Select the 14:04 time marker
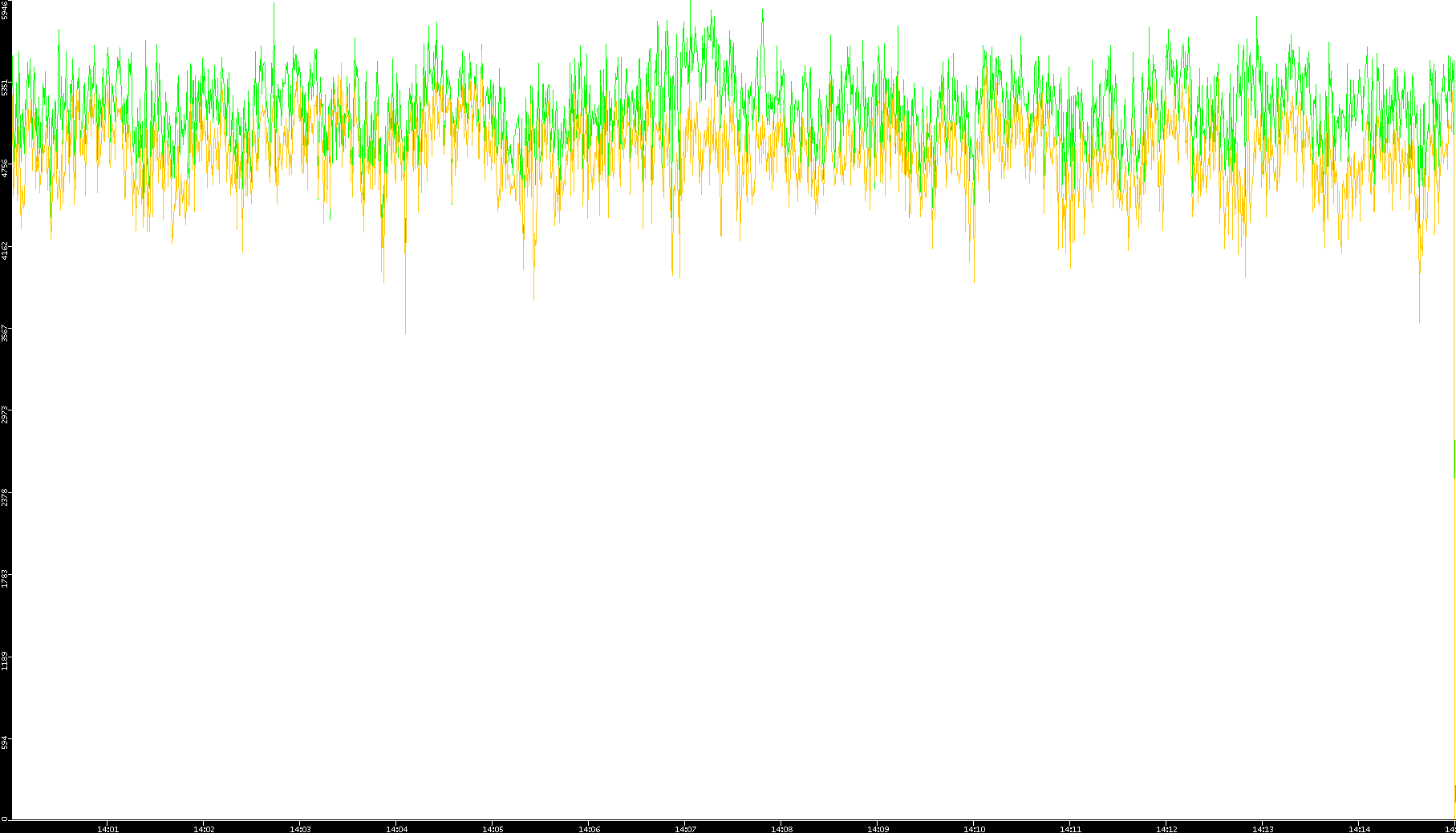Viewport: 1456px width, 833px height. [x=396, y=828]
